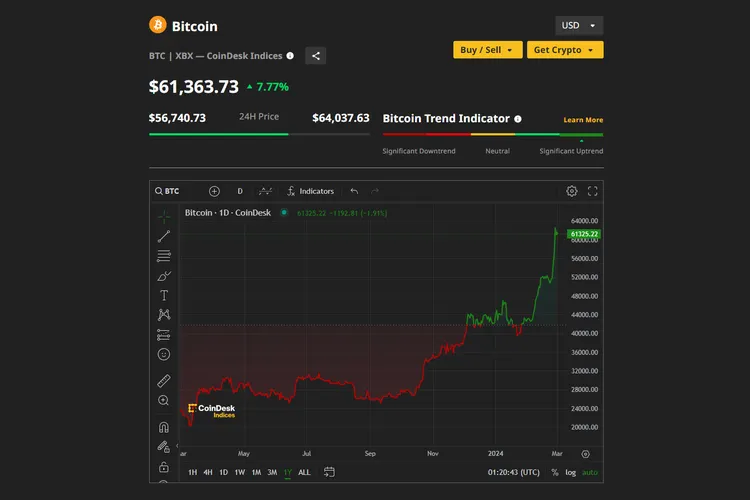750x500 pixels.
Task: Click the Neutral trend label
Action: click(497, 151)
